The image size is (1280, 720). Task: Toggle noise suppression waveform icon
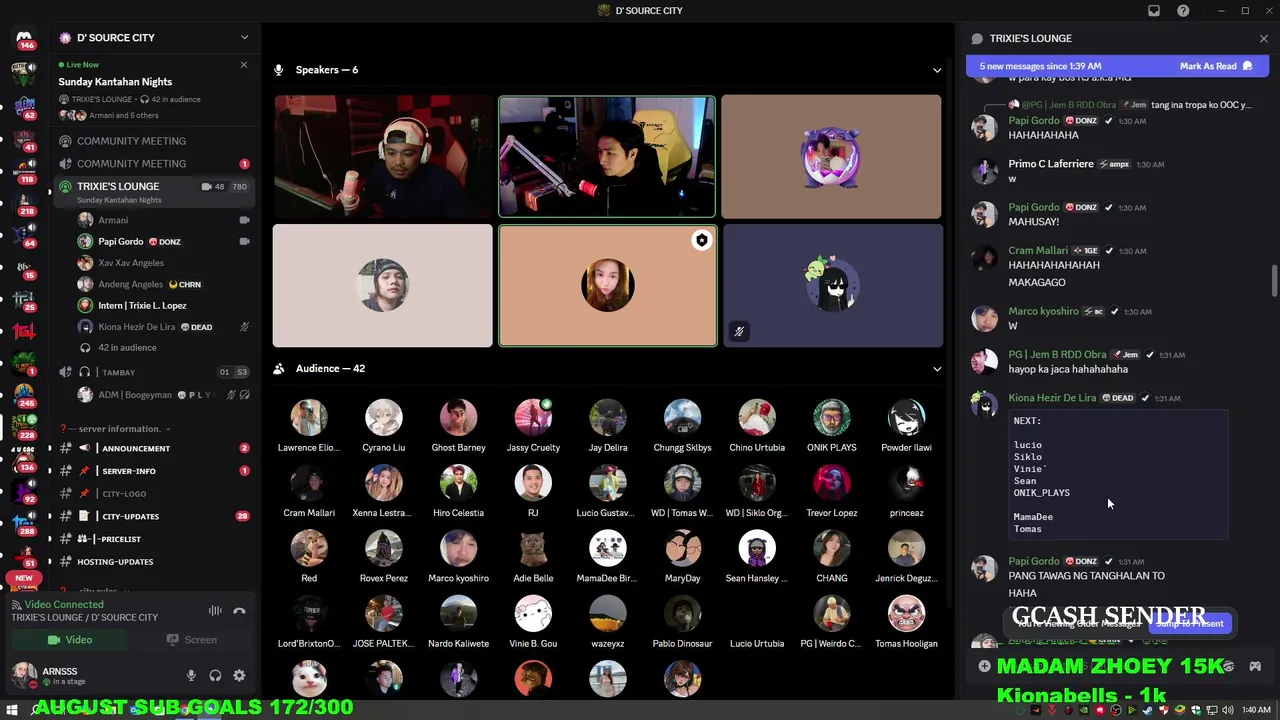[215, 611]
